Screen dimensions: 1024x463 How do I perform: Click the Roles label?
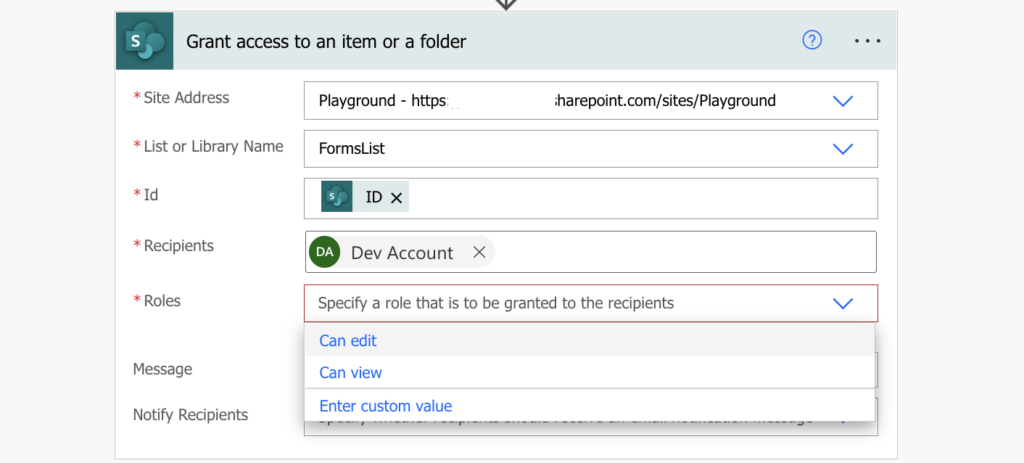point(162,300)
